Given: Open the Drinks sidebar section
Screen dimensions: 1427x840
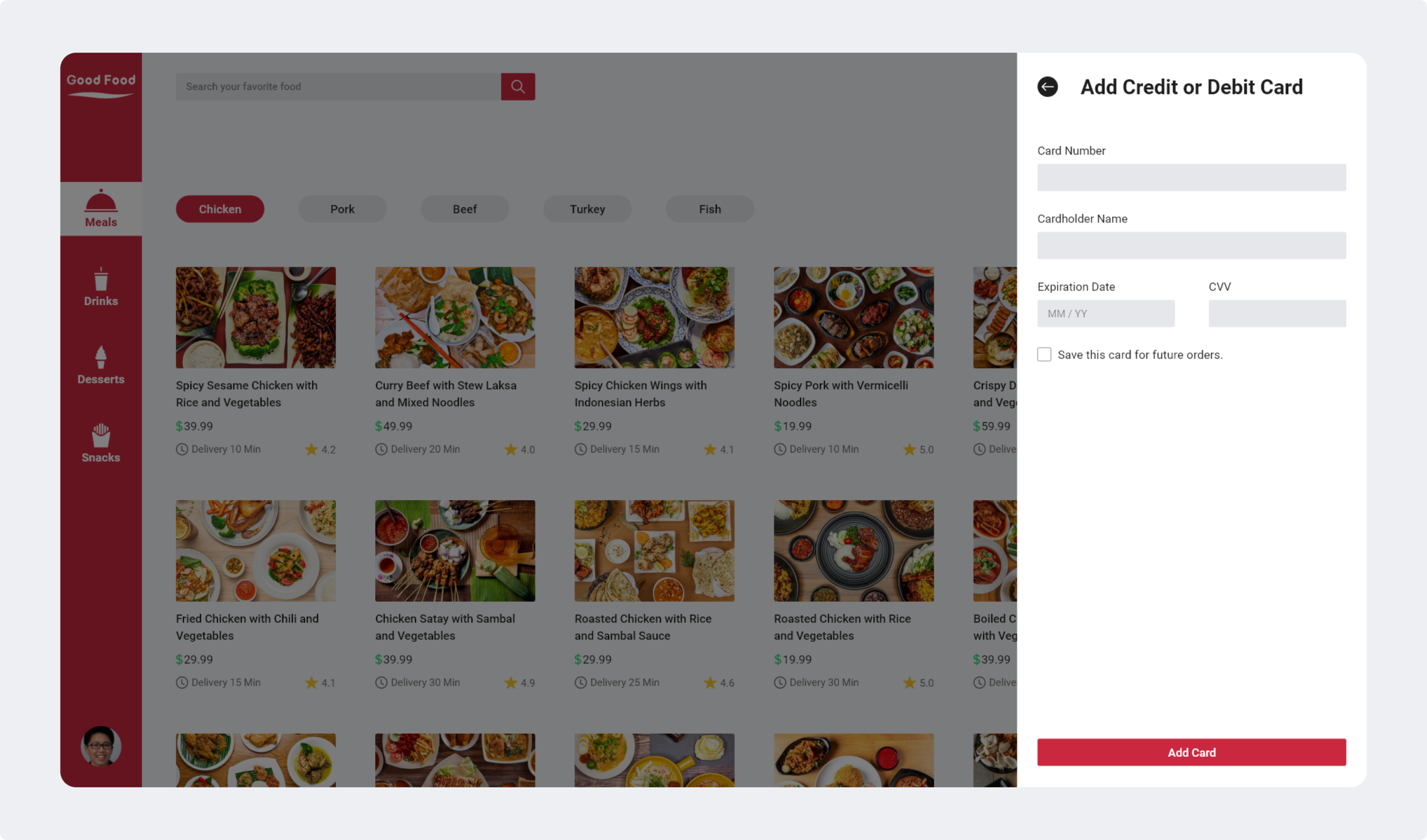Looking at the screenshot, I should coord(101,288).
